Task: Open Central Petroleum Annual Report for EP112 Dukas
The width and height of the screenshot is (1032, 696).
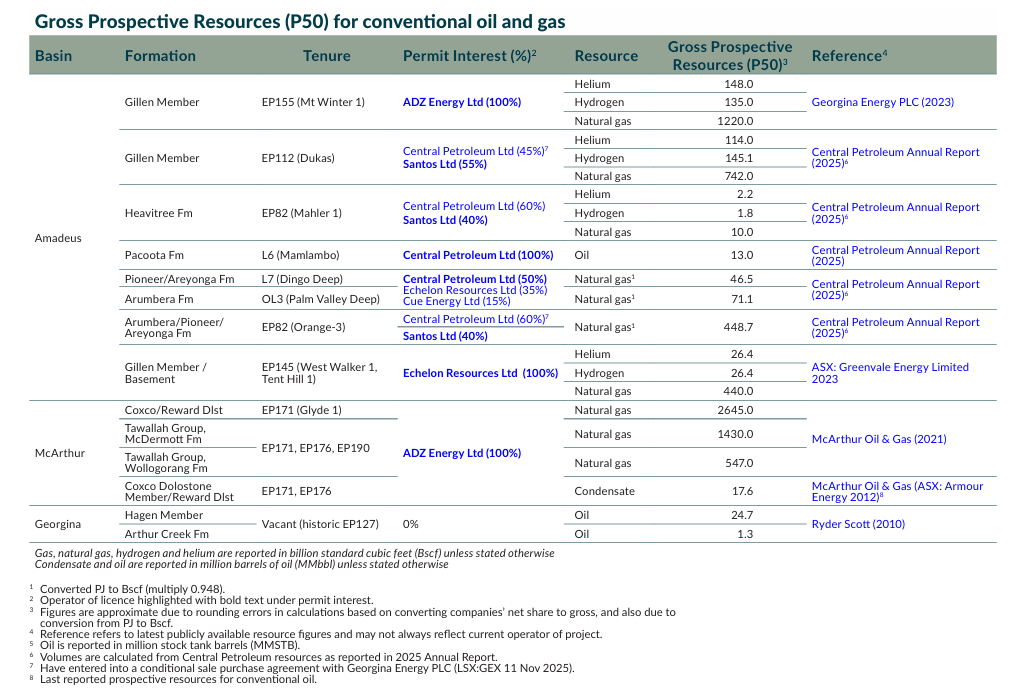Action: 895,157
